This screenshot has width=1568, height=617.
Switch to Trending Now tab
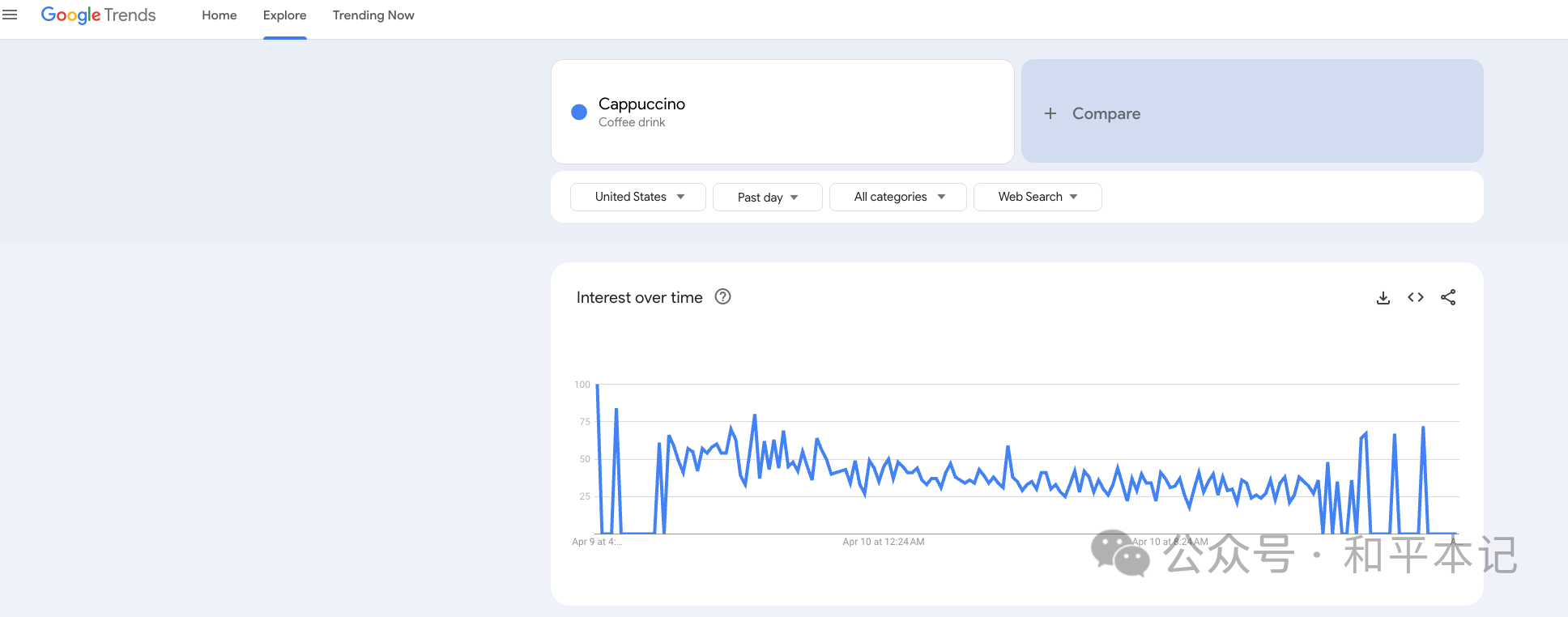point(373,15)
